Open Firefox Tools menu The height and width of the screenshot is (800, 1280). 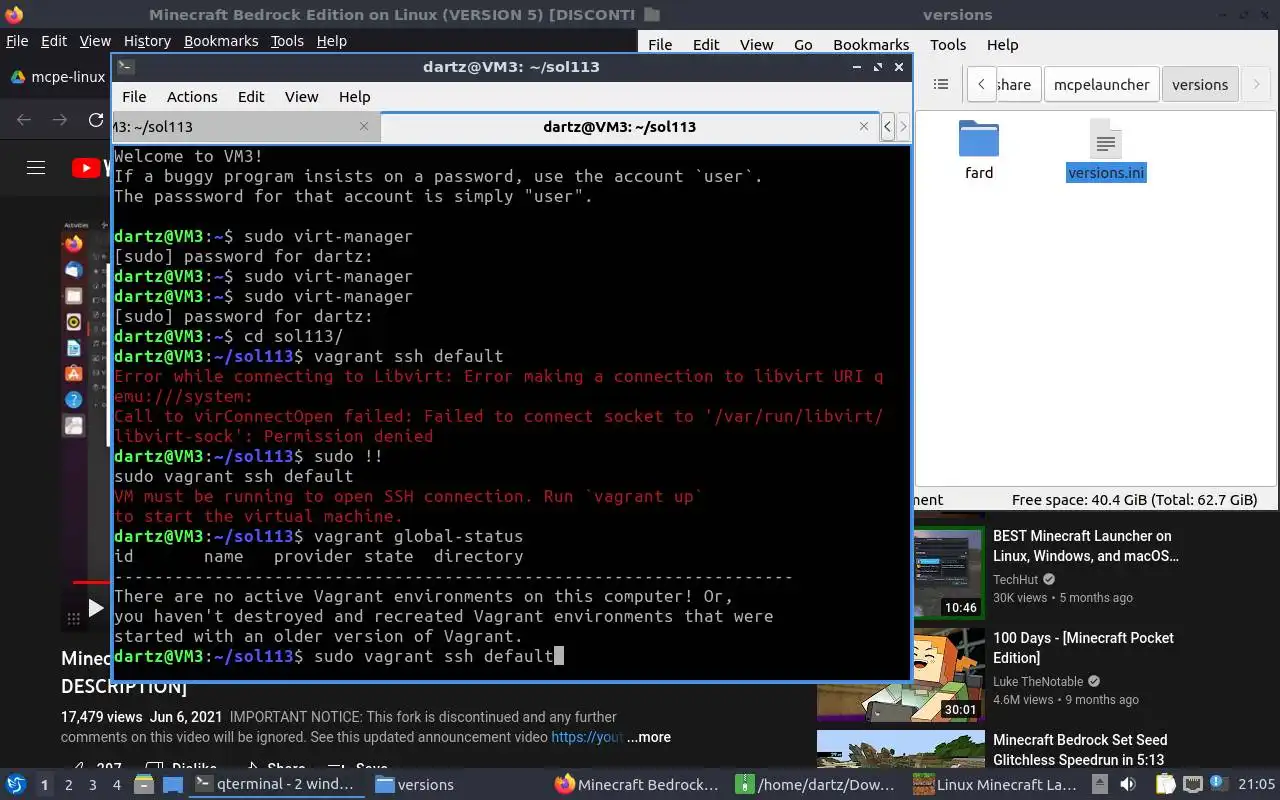tap(287, 41)
